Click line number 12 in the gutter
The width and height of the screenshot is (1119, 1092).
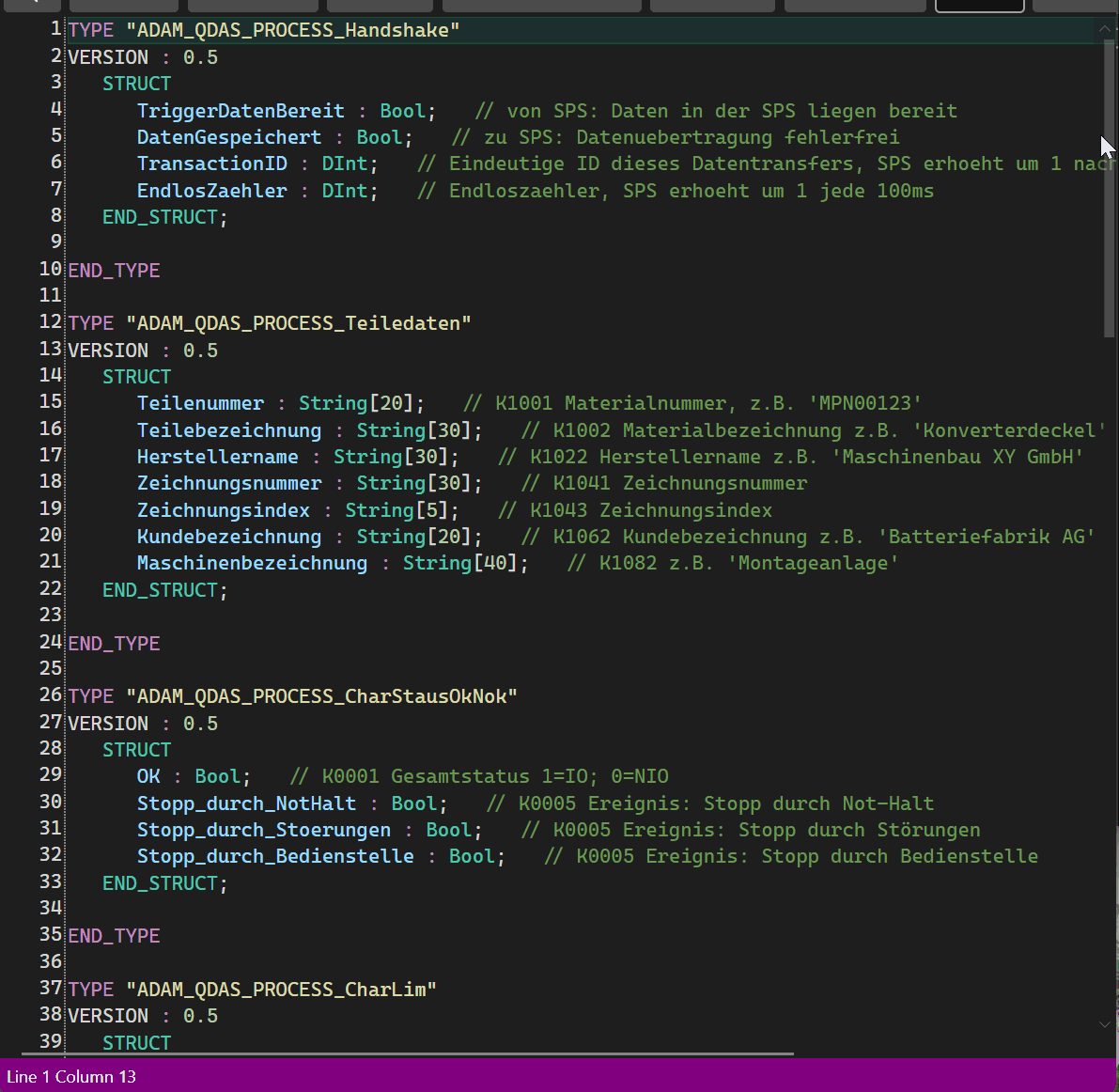[51, 322]
